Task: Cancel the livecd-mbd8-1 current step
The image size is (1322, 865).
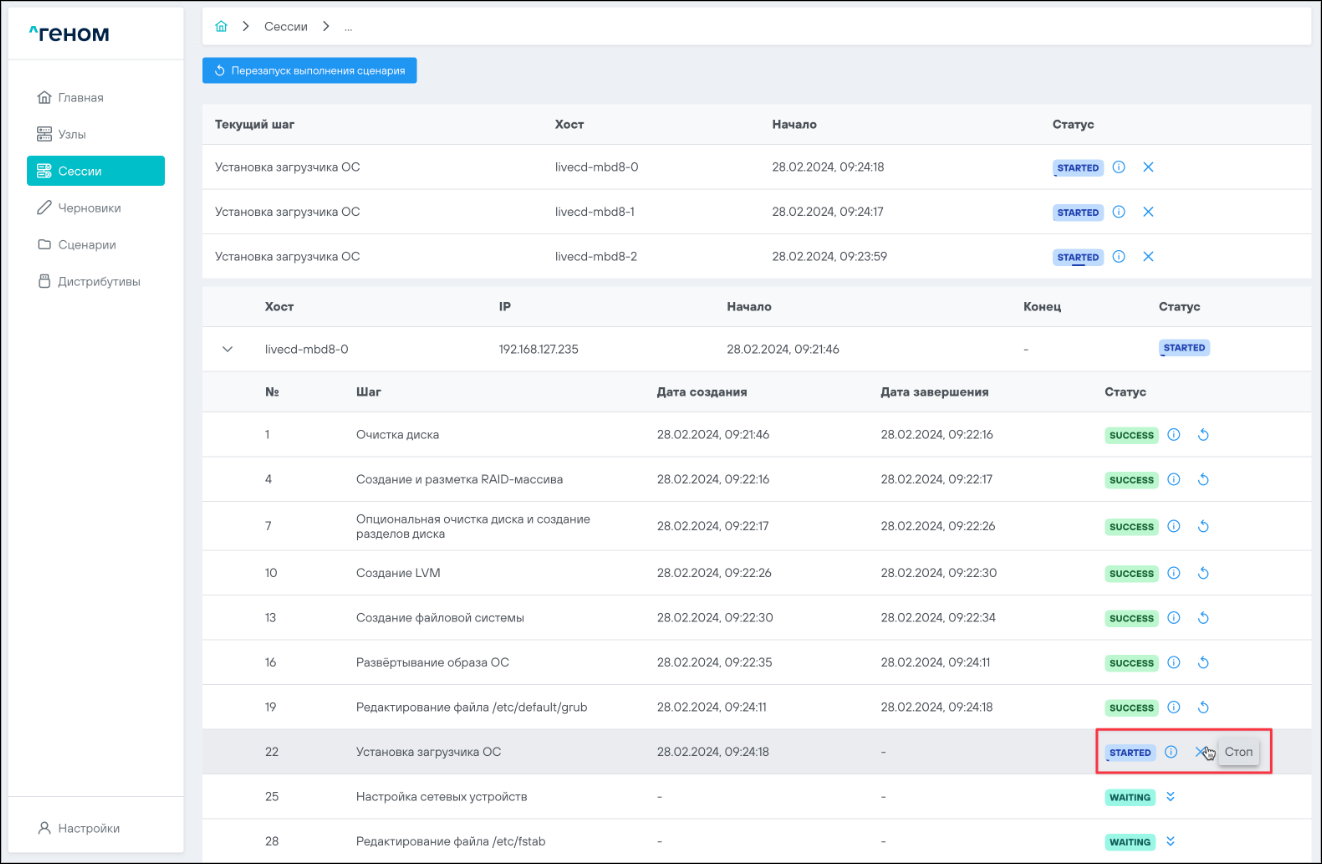Action: [1148, 212]
